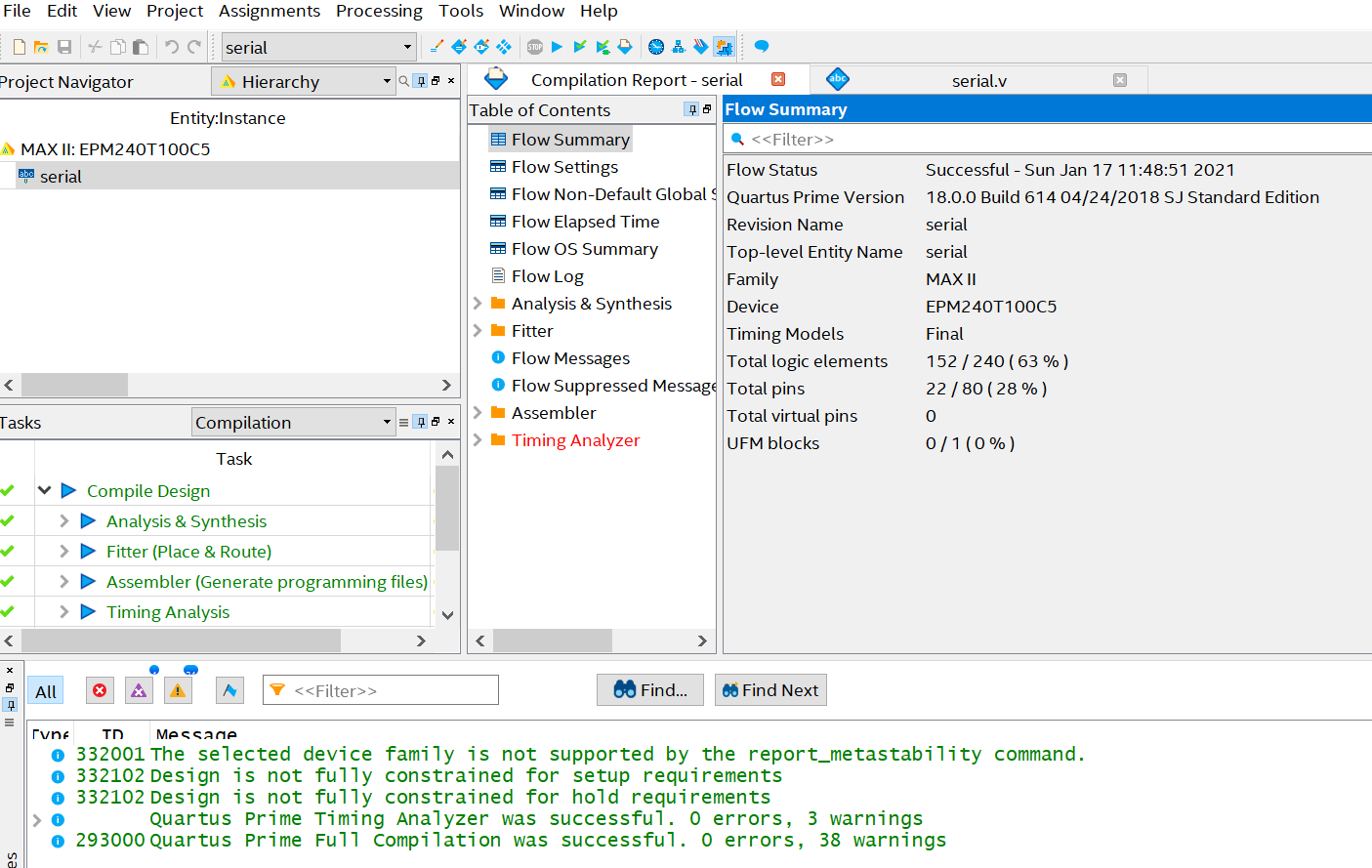1372x868 pixels.
Task: Open the Compilation tasks dropdown
Action: (x=293, y=422)
